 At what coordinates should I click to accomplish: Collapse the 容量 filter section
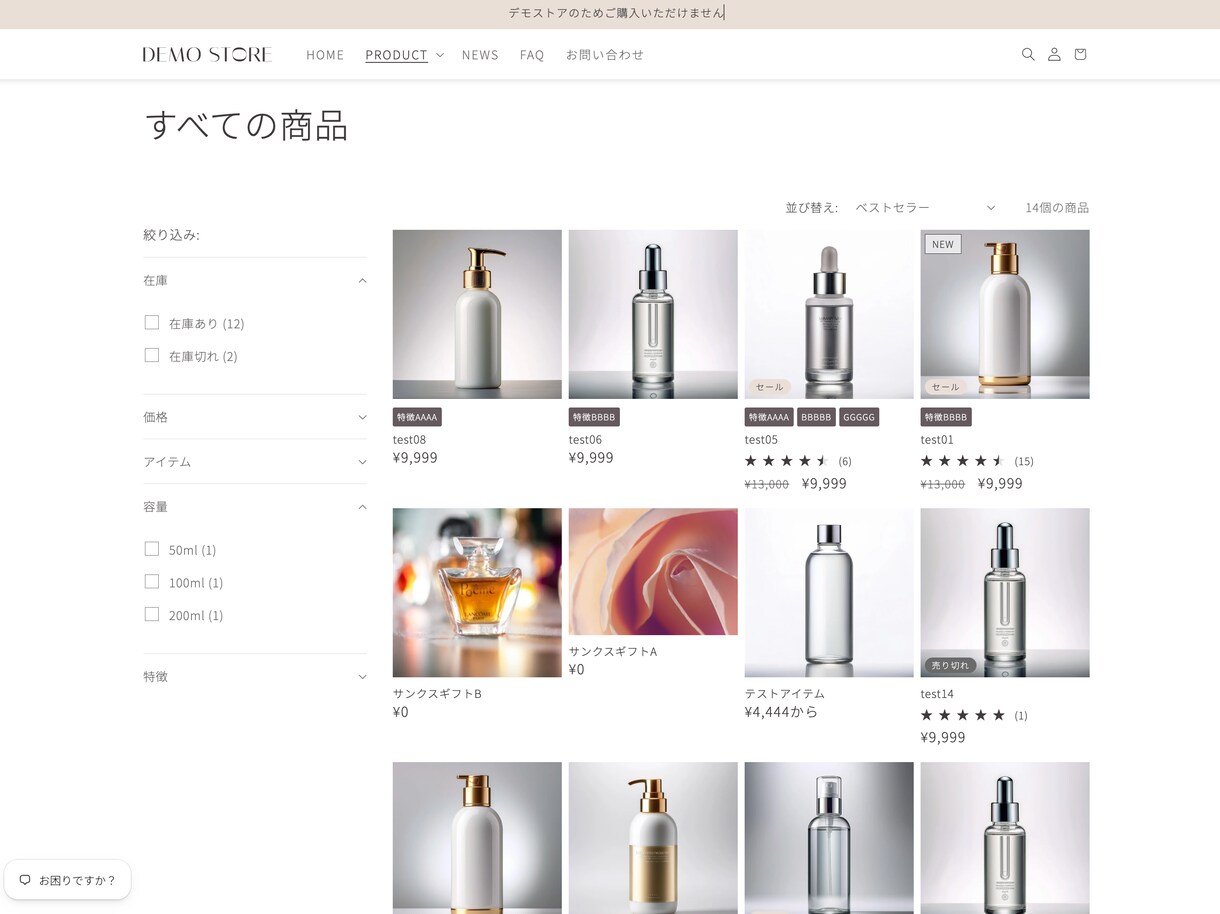click(255, 507)
